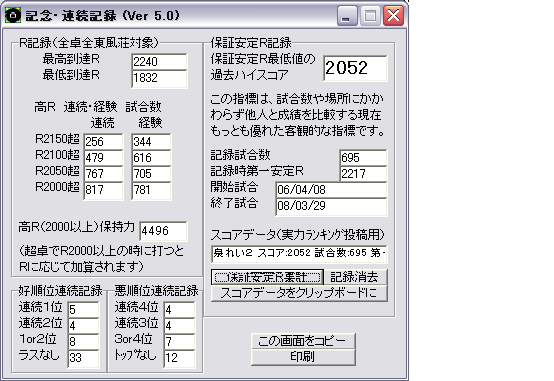This screenshot has height=381, width=554.
Task: Click the 終了試合 field showing 08/03/29
Action: click(x=331, y=206)
